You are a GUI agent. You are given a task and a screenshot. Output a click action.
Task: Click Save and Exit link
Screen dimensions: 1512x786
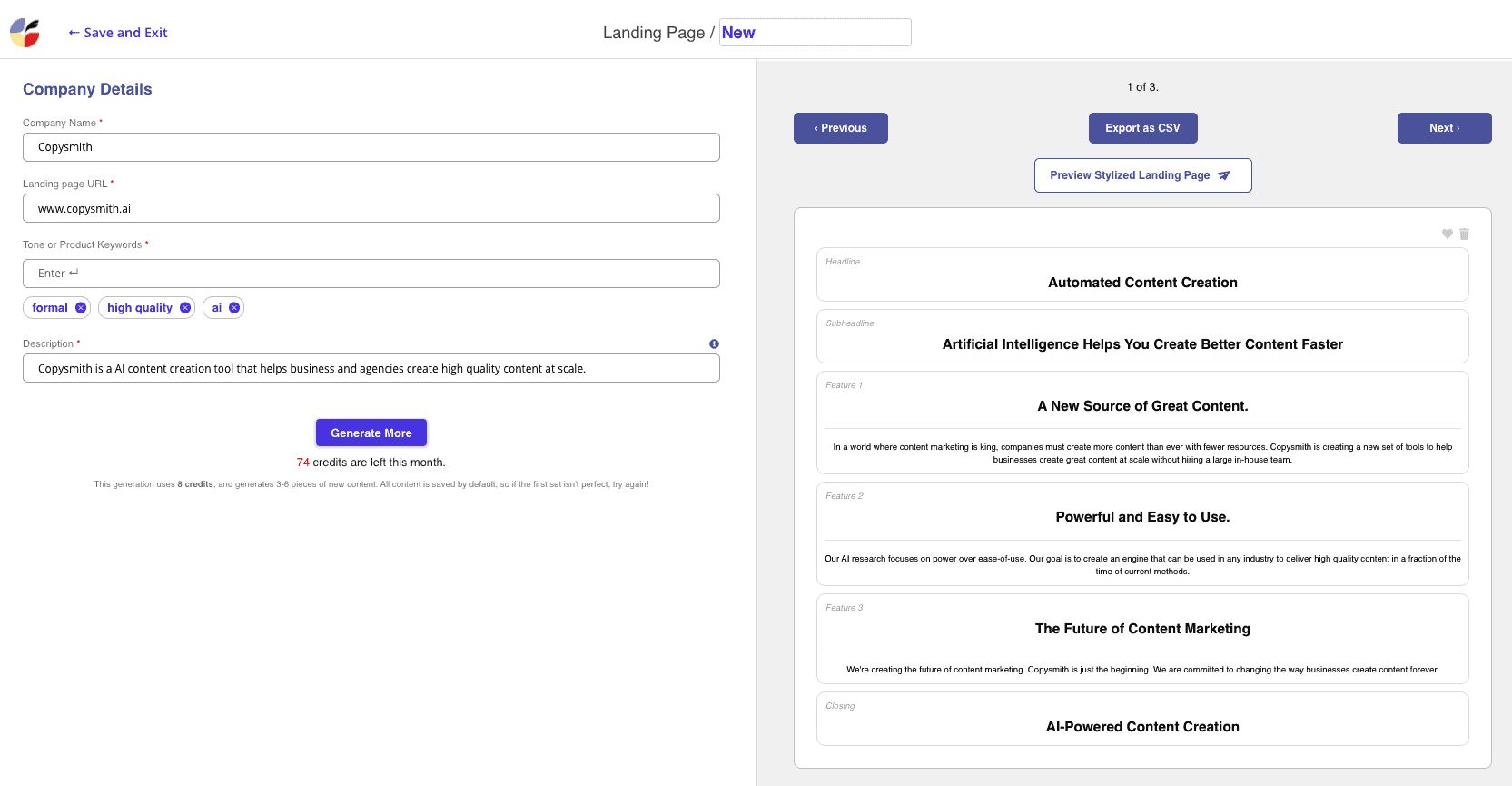(118, 33)
